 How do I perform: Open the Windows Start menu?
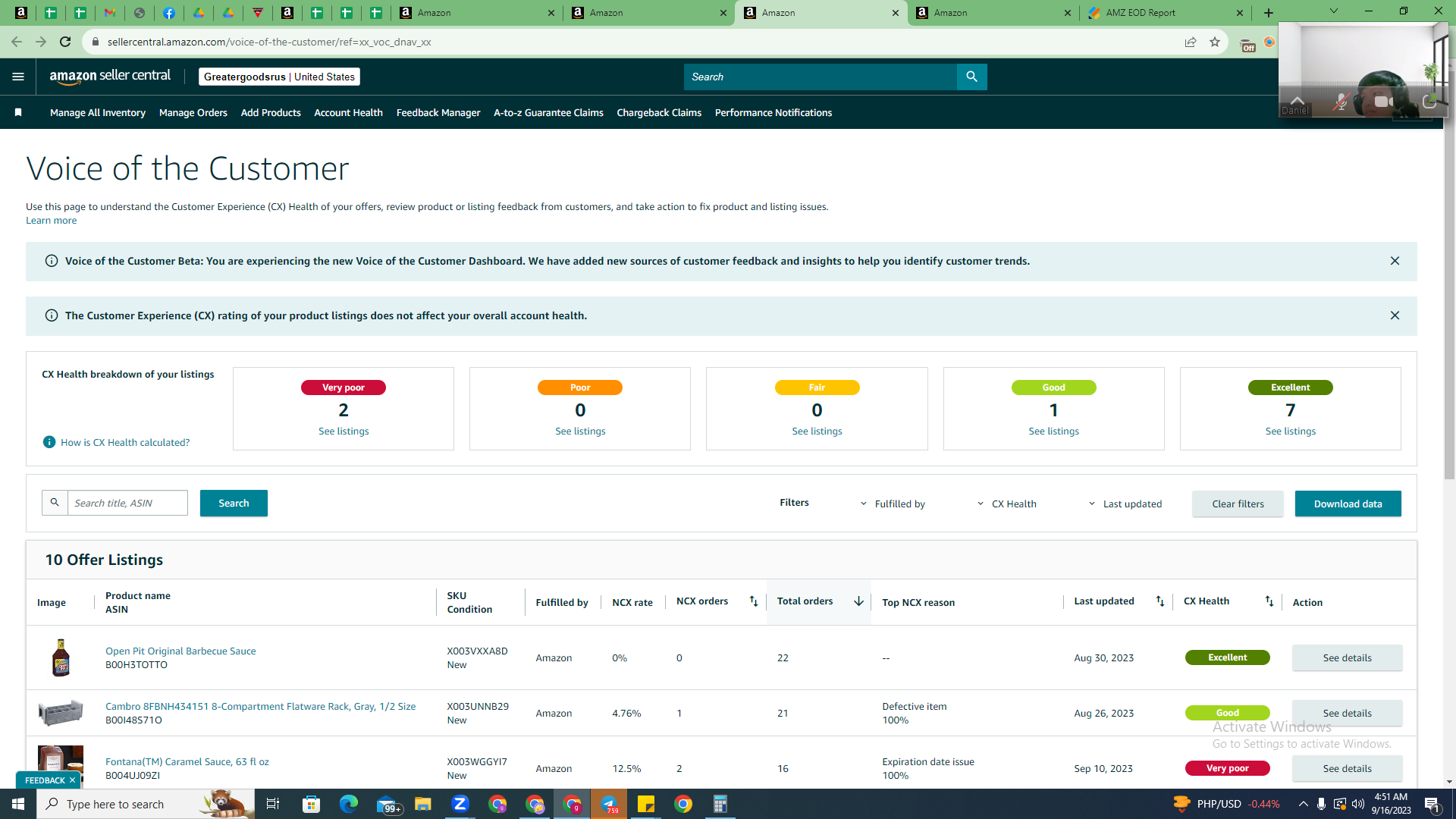click(x=18, y=804)
